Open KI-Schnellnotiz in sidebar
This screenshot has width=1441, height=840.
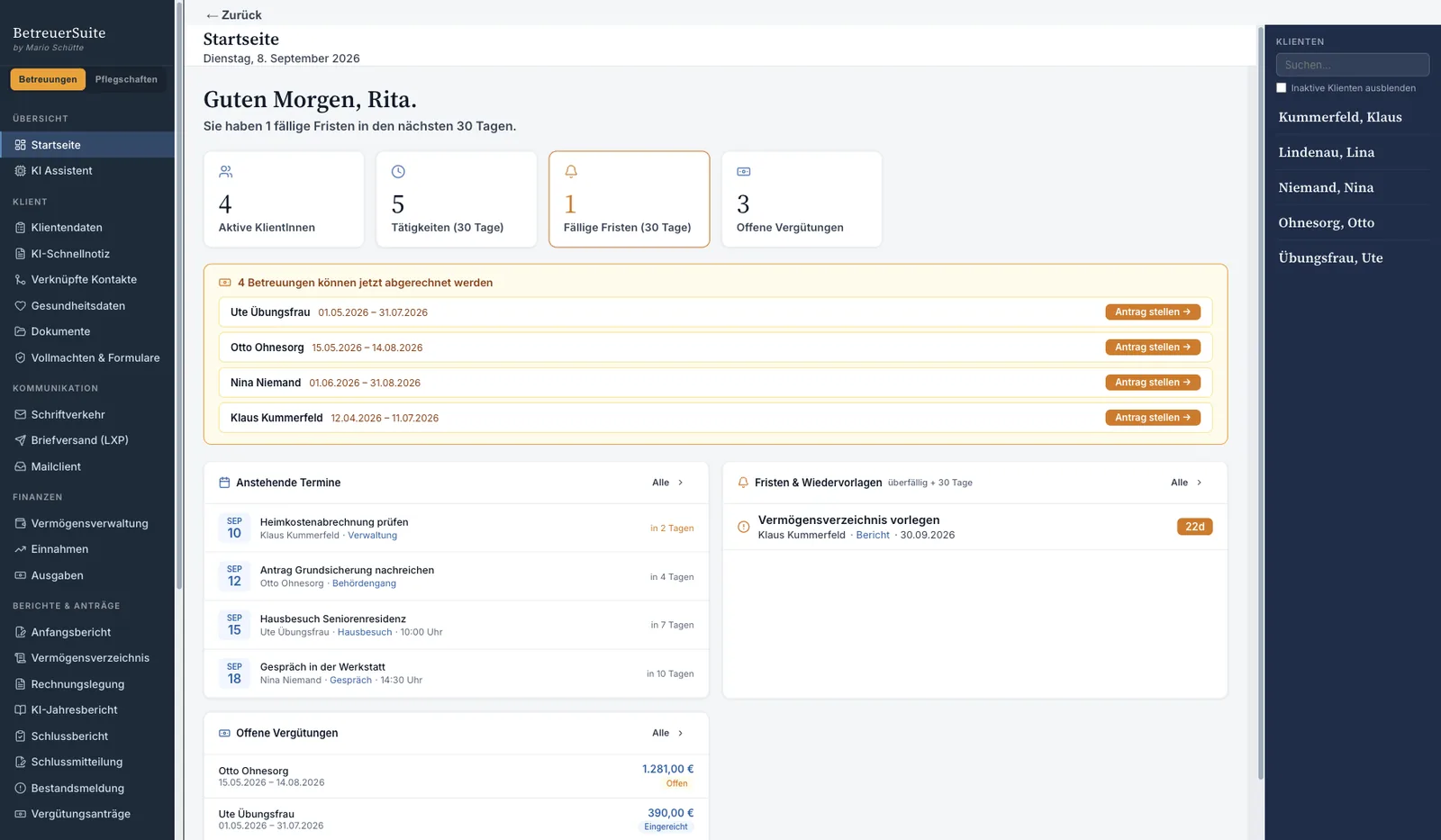click(x=87, y=254)
